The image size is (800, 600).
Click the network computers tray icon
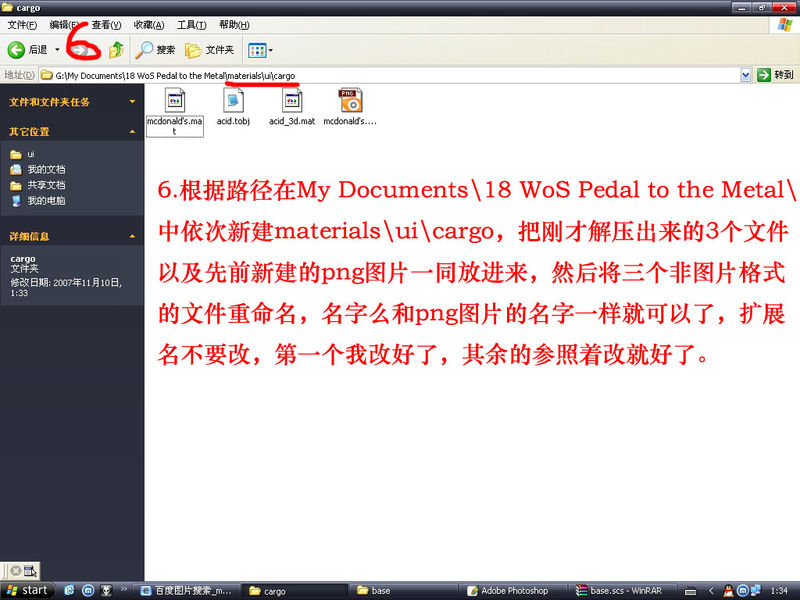point(756,591)
